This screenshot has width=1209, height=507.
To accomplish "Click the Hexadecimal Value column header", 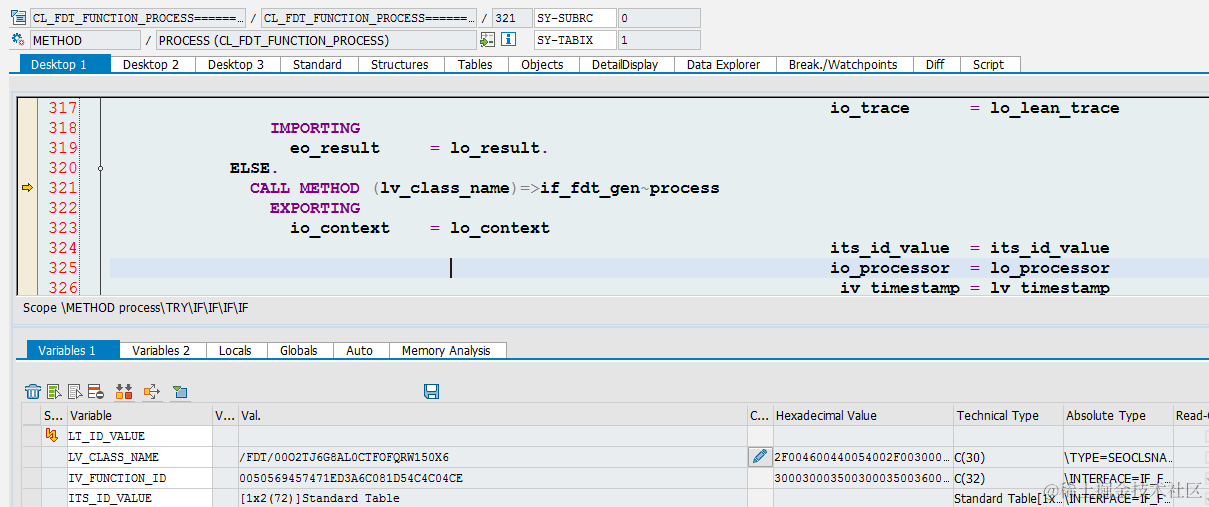I will [862, 415].
